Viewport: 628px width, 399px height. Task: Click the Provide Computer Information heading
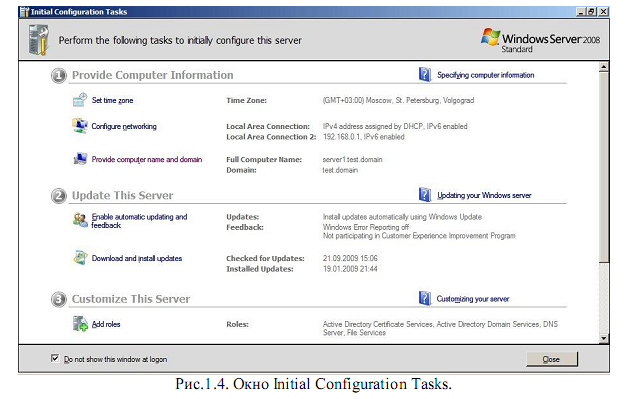pyautogui.click(x=153, y=75)
